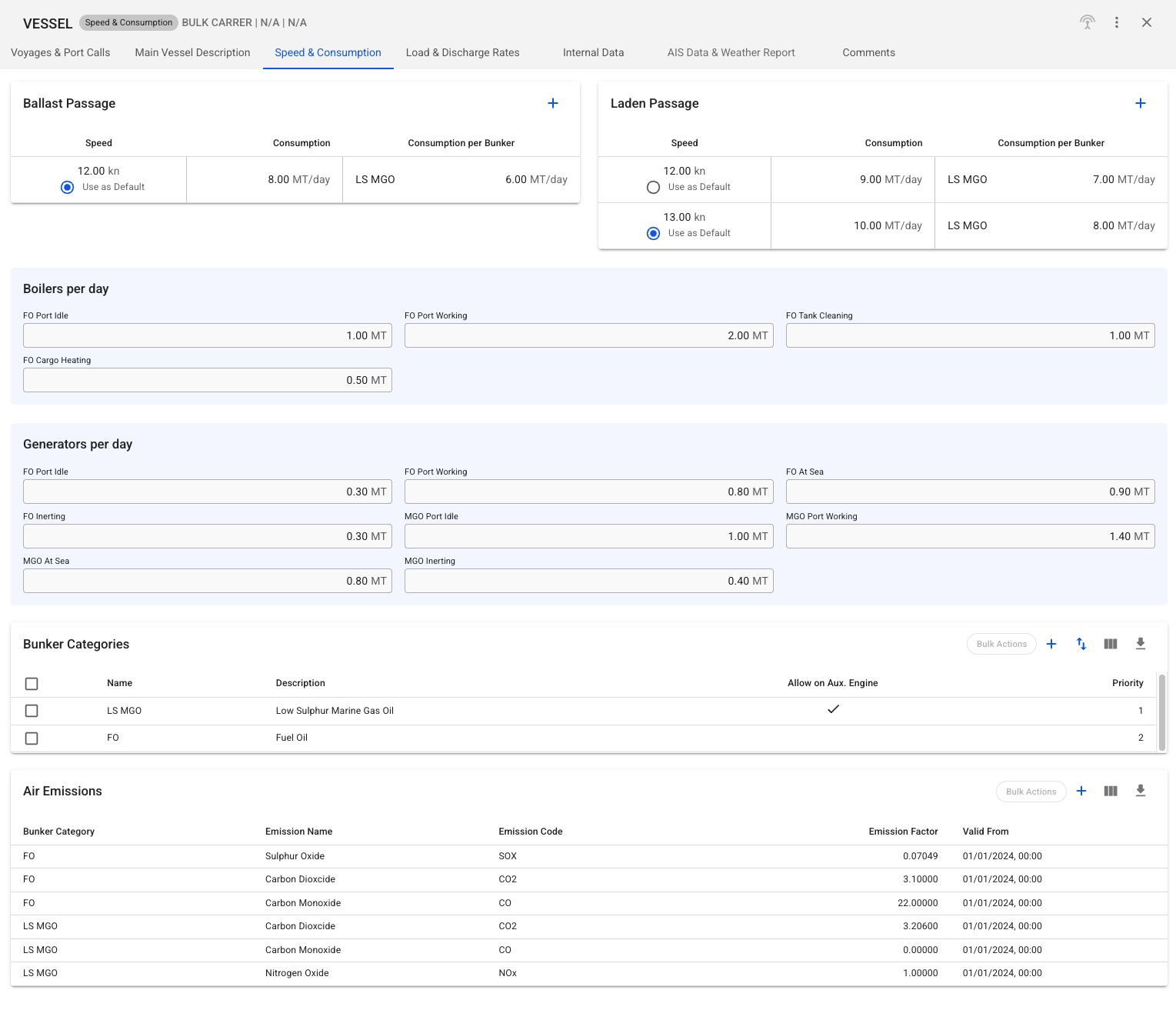Download the Bunker Categories table
Image resolution: width=1176 pixels, height=1010 pixels.
[1140, 644]
